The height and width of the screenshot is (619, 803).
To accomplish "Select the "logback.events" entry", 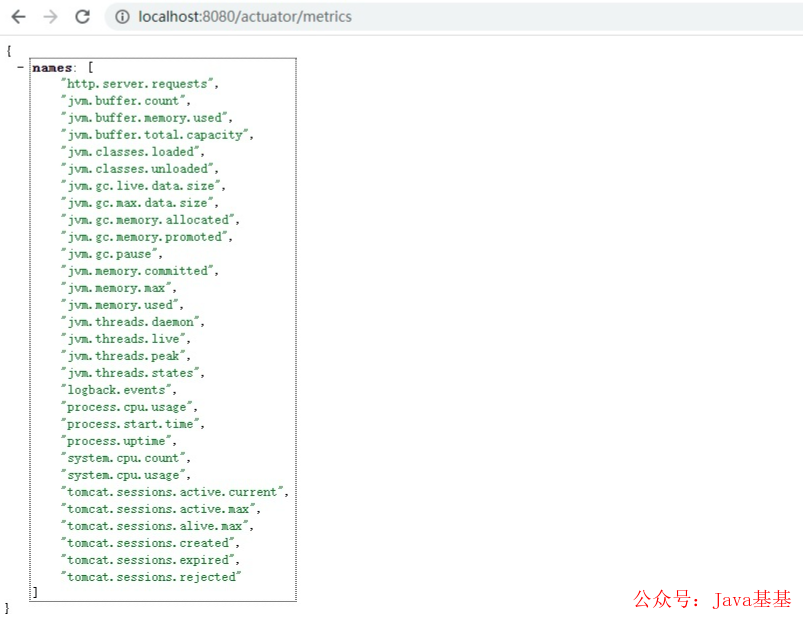I will pos(116,390).
